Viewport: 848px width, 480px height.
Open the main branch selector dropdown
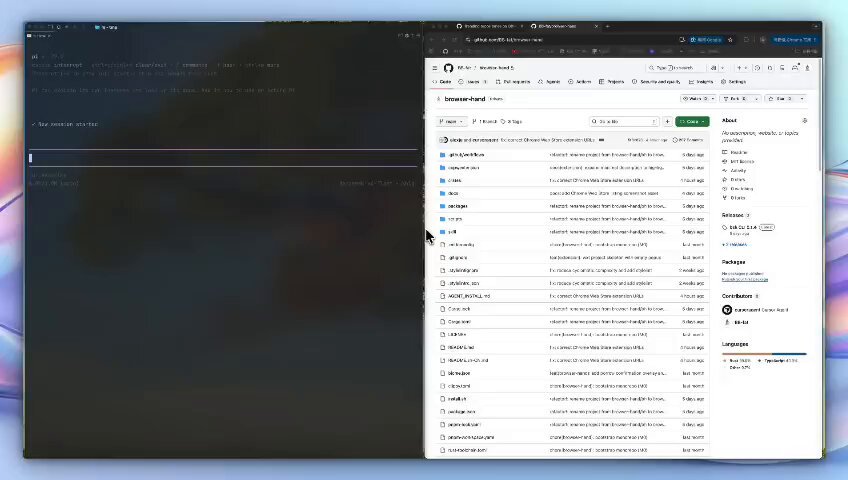[451, 122]
